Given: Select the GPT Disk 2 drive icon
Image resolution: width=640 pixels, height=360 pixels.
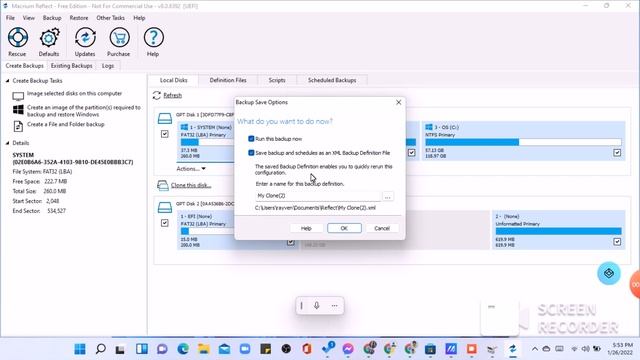Looking at the screenshot, I should click(164, 207).
